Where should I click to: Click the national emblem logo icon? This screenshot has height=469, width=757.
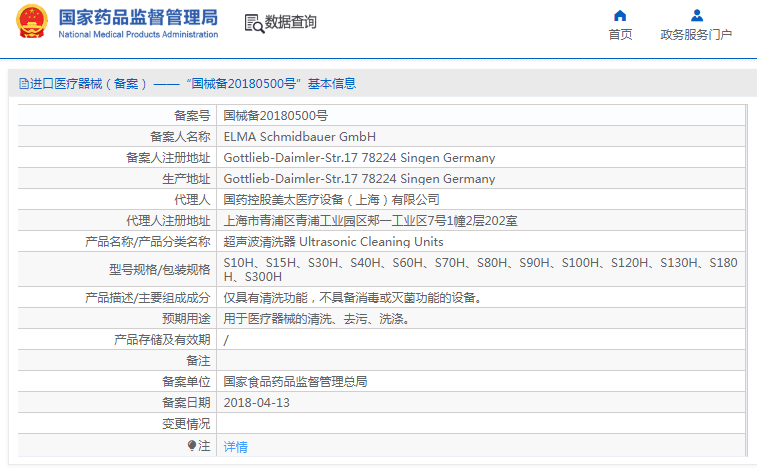[x=32, y=21]
